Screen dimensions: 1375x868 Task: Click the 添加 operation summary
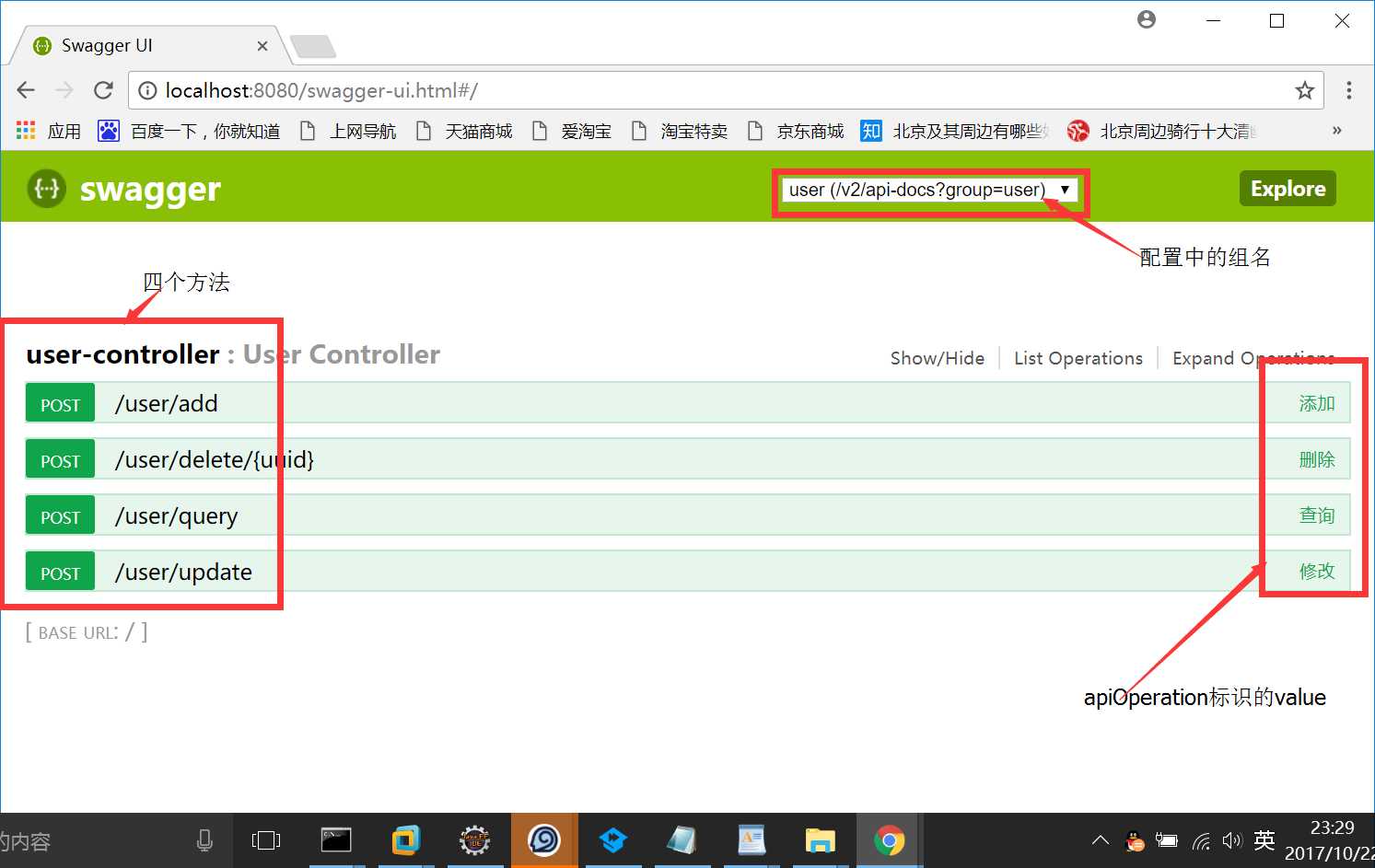point(1317,403)
